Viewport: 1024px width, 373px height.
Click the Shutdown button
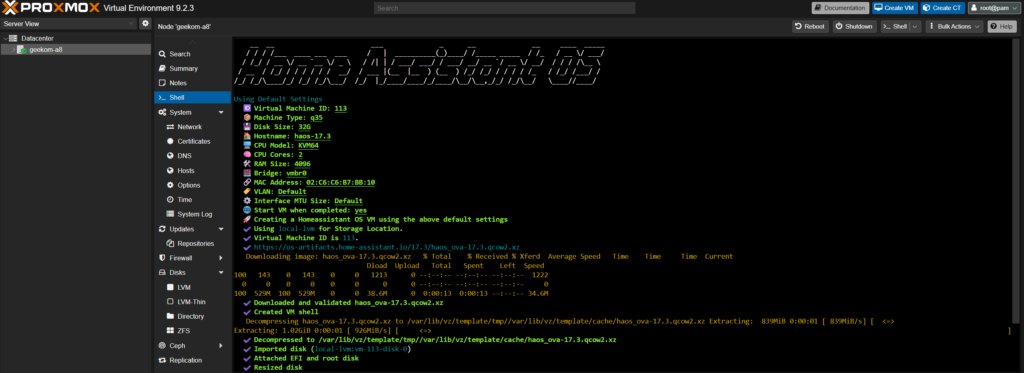[854, 27]
